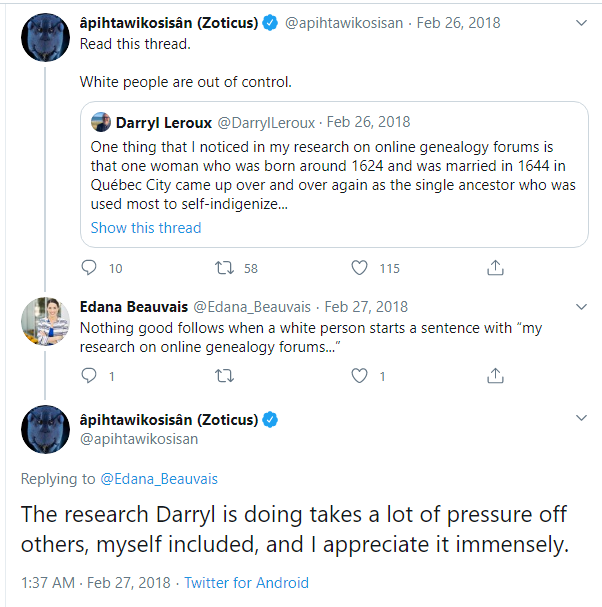The image size is (602, 607).
Task: Share the top tweet by âpihtawikosisân
Action: [495, 268]
